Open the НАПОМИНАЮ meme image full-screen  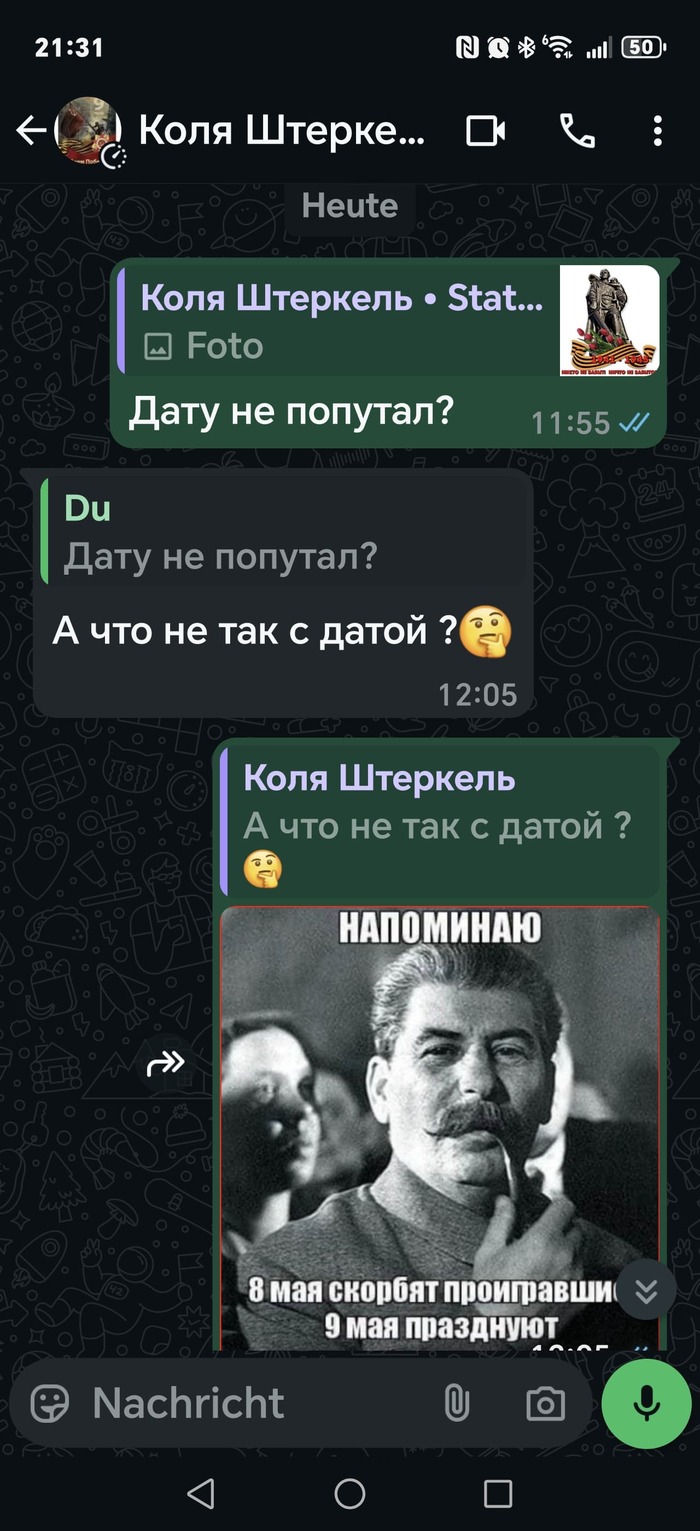pyautogui.click(x=440, y=1127)
